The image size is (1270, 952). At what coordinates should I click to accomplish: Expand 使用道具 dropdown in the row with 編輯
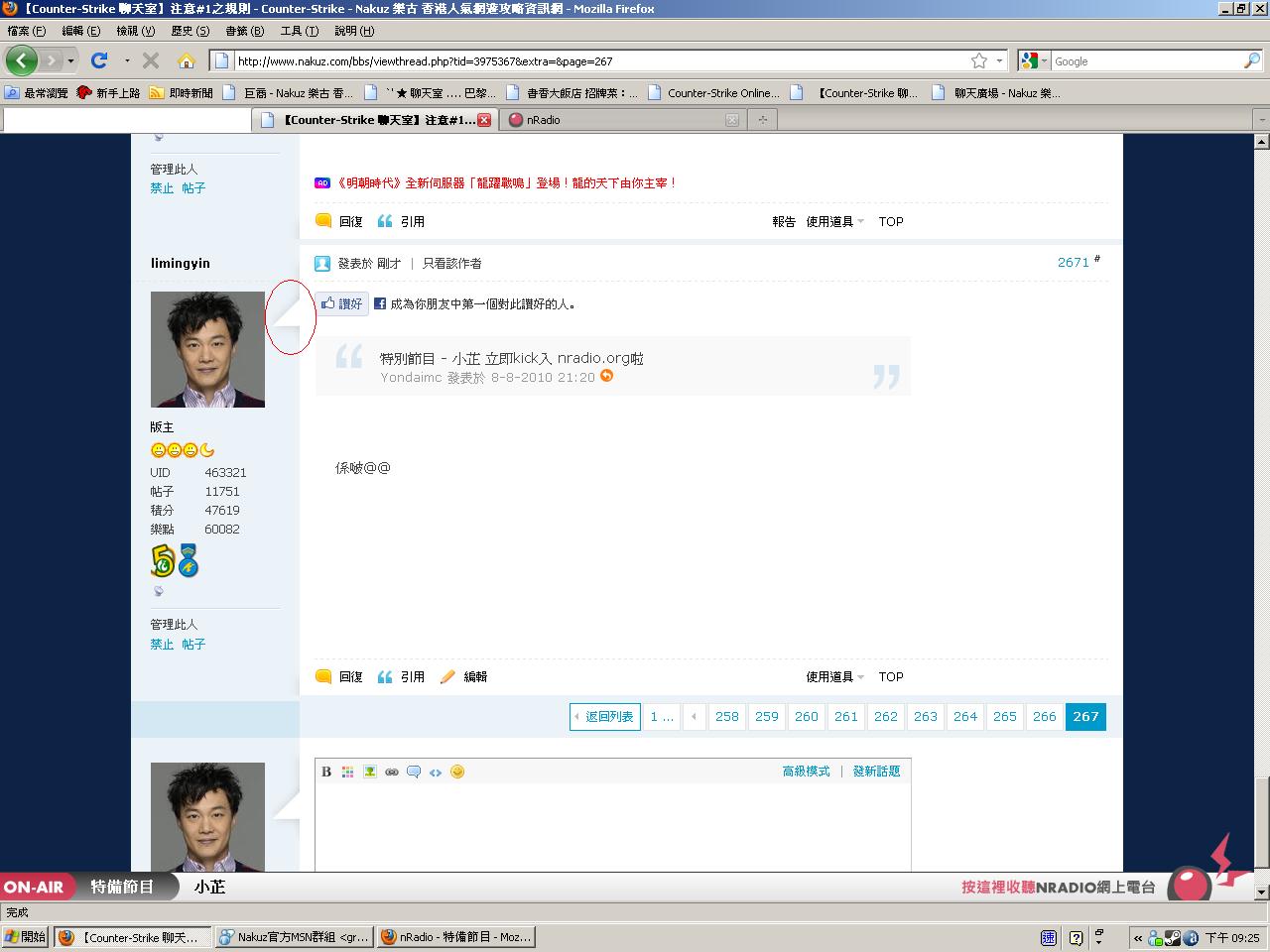834,676
